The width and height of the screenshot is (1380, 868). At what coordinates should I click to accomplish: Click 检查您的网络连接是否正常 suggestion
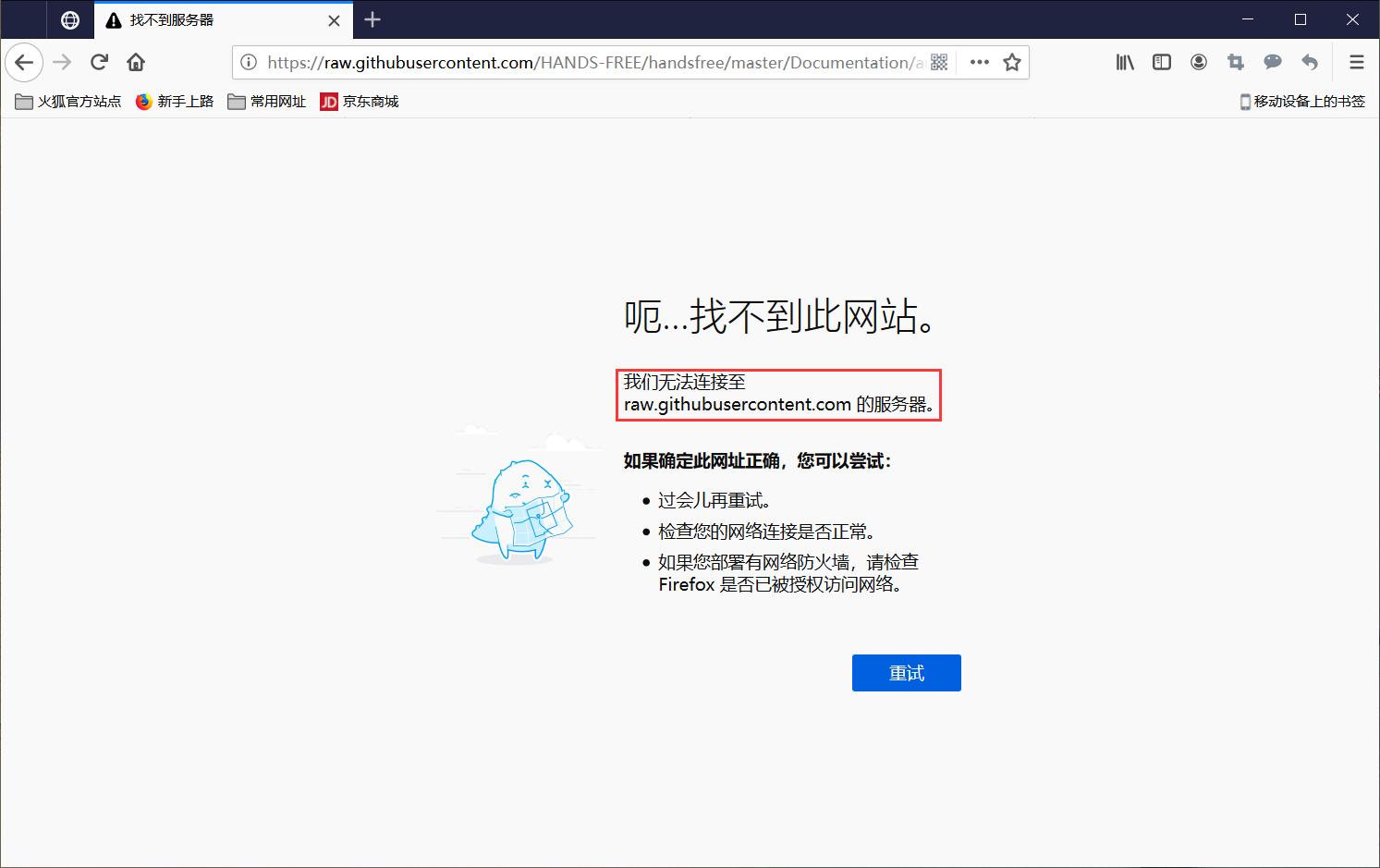(767, 532)
